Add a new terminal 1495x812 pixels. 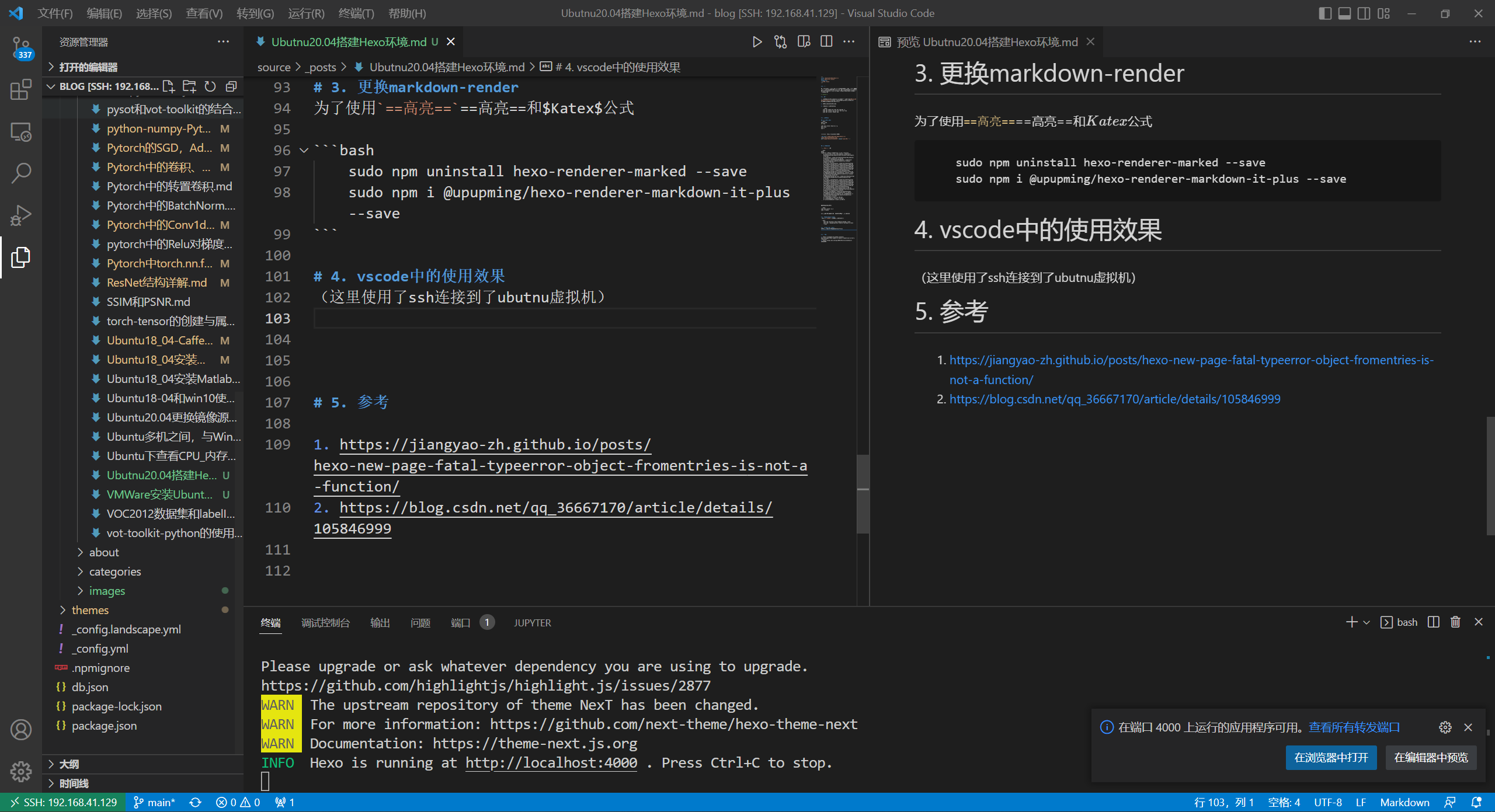pyautogui.click(x=1351, y=622)
